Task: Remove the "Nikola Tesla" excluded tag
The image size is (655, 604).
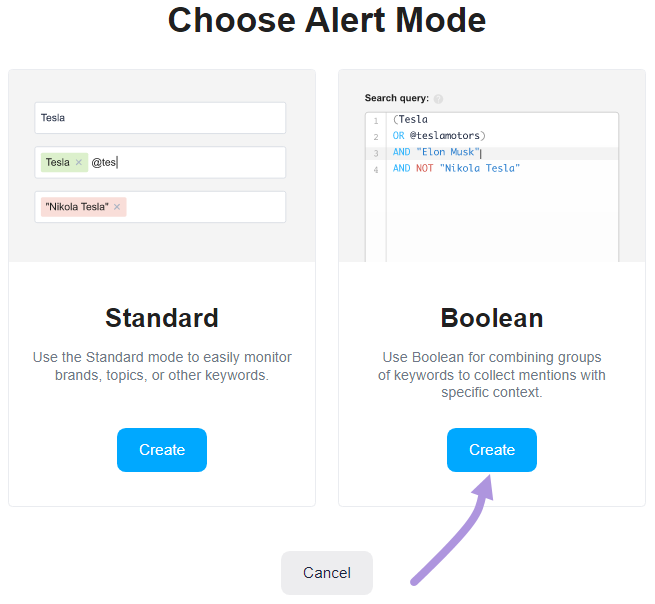Action: (117, 207)
